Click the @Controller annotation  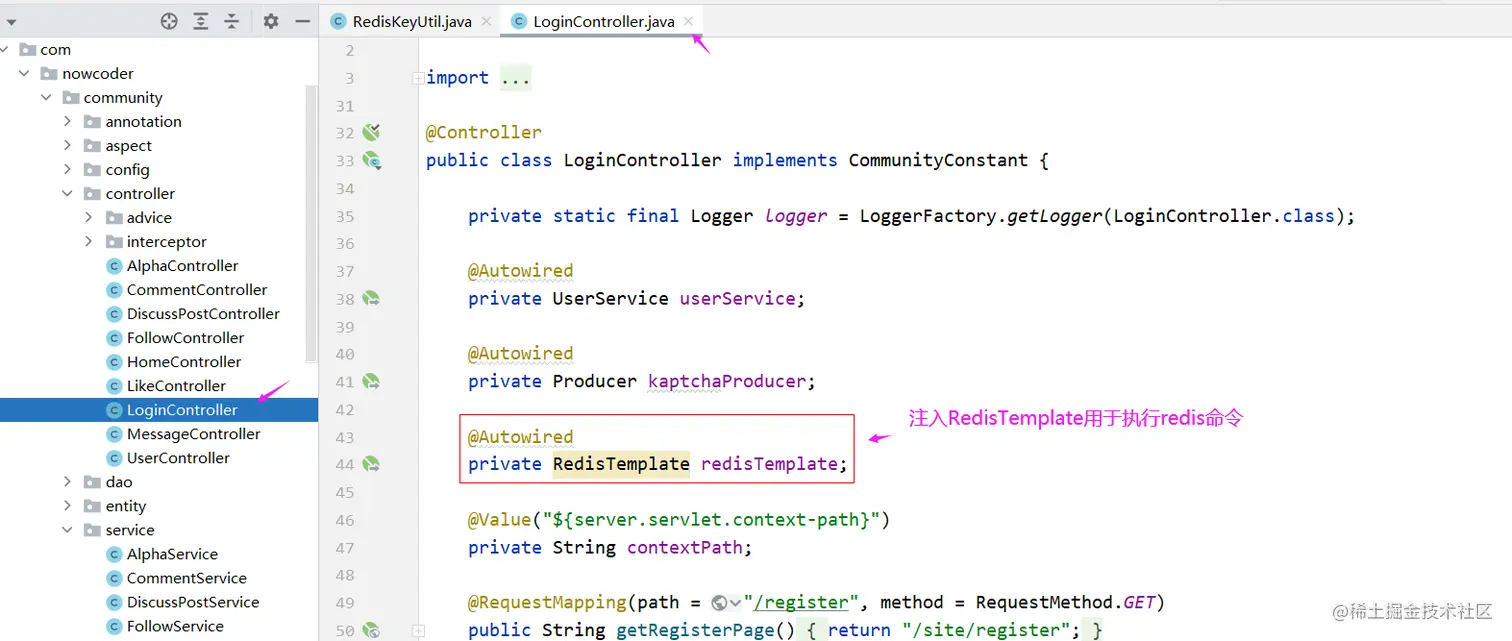click(484, 132)
